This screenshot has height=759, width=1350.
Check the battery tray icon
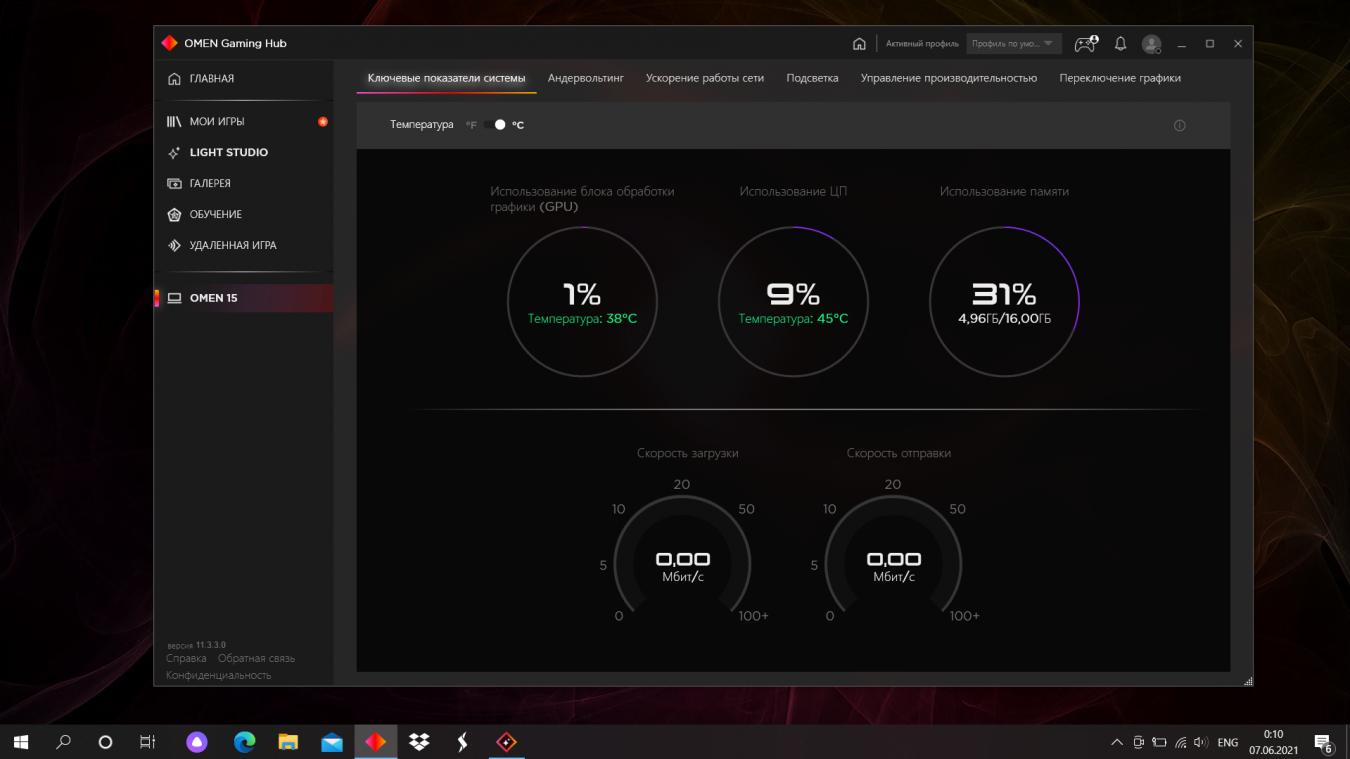(x=1159, y=743)
